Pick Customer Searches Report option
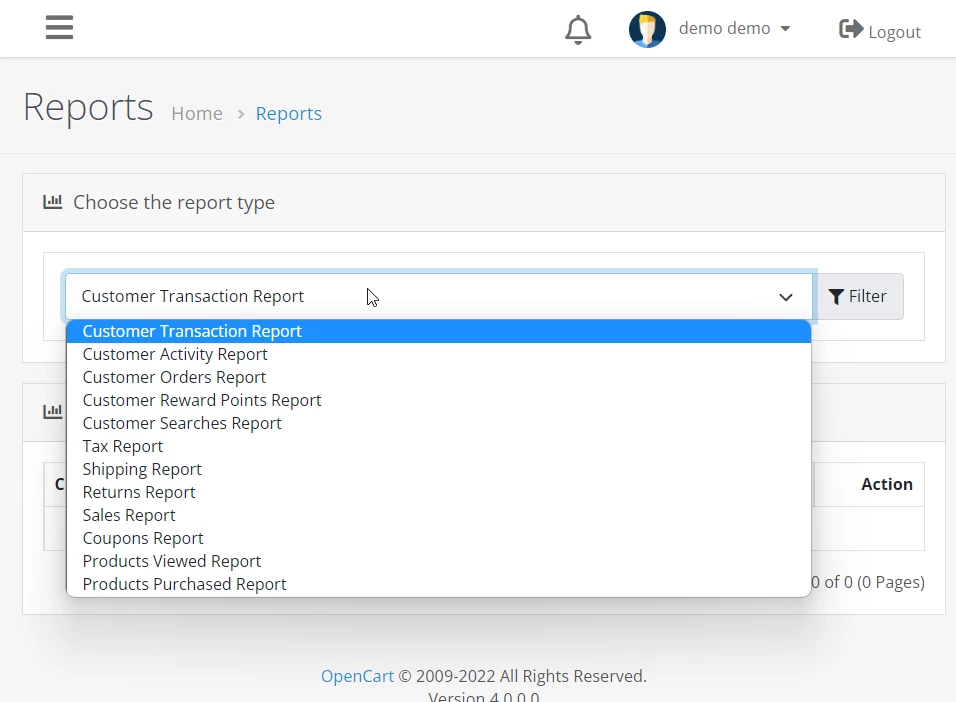The image size is (956, 702). point(182,423)
